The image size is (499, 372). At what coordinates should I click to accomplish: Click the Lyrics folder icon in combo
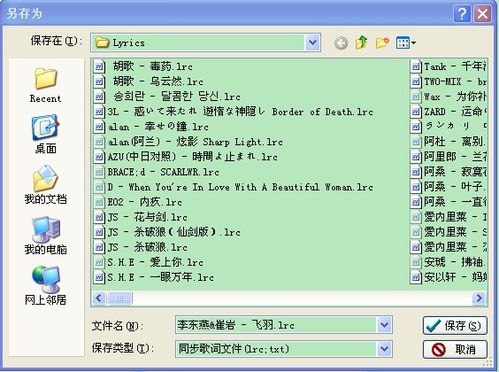(102, 43)
